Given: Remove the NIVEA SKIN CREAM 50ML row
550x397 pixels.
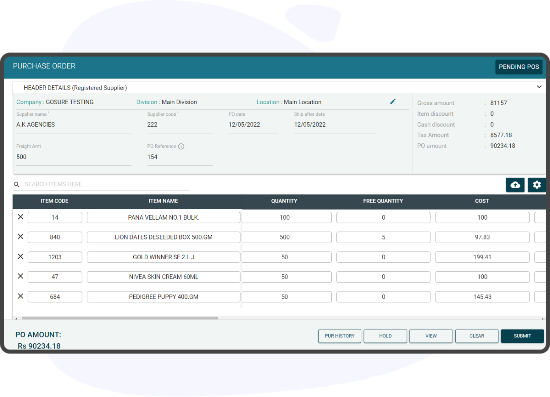Looking at the screenshot, I should 20,276.
